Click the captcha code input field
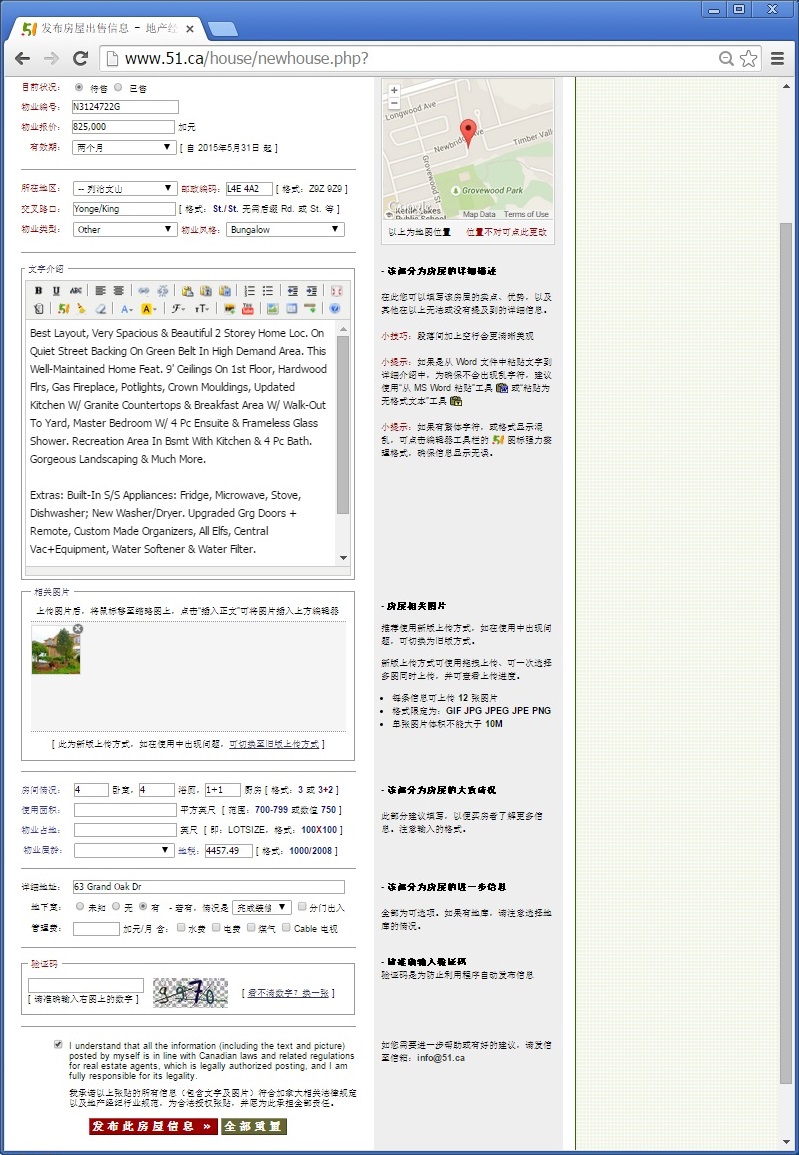 (x=86, y=985)
